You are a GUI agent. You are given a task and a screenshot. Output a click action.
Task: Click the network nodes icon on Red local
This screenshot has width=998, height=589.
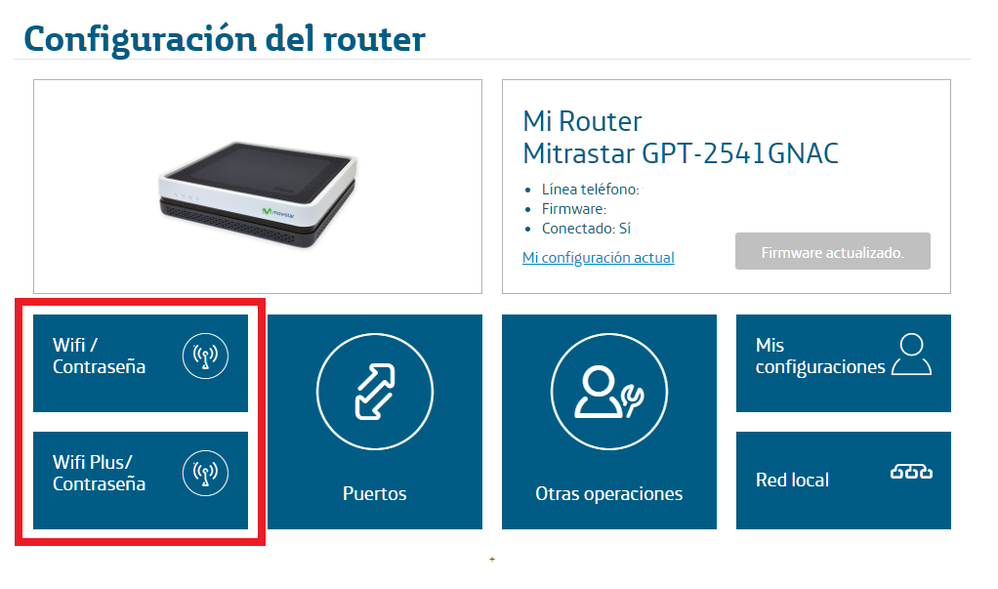911,472
